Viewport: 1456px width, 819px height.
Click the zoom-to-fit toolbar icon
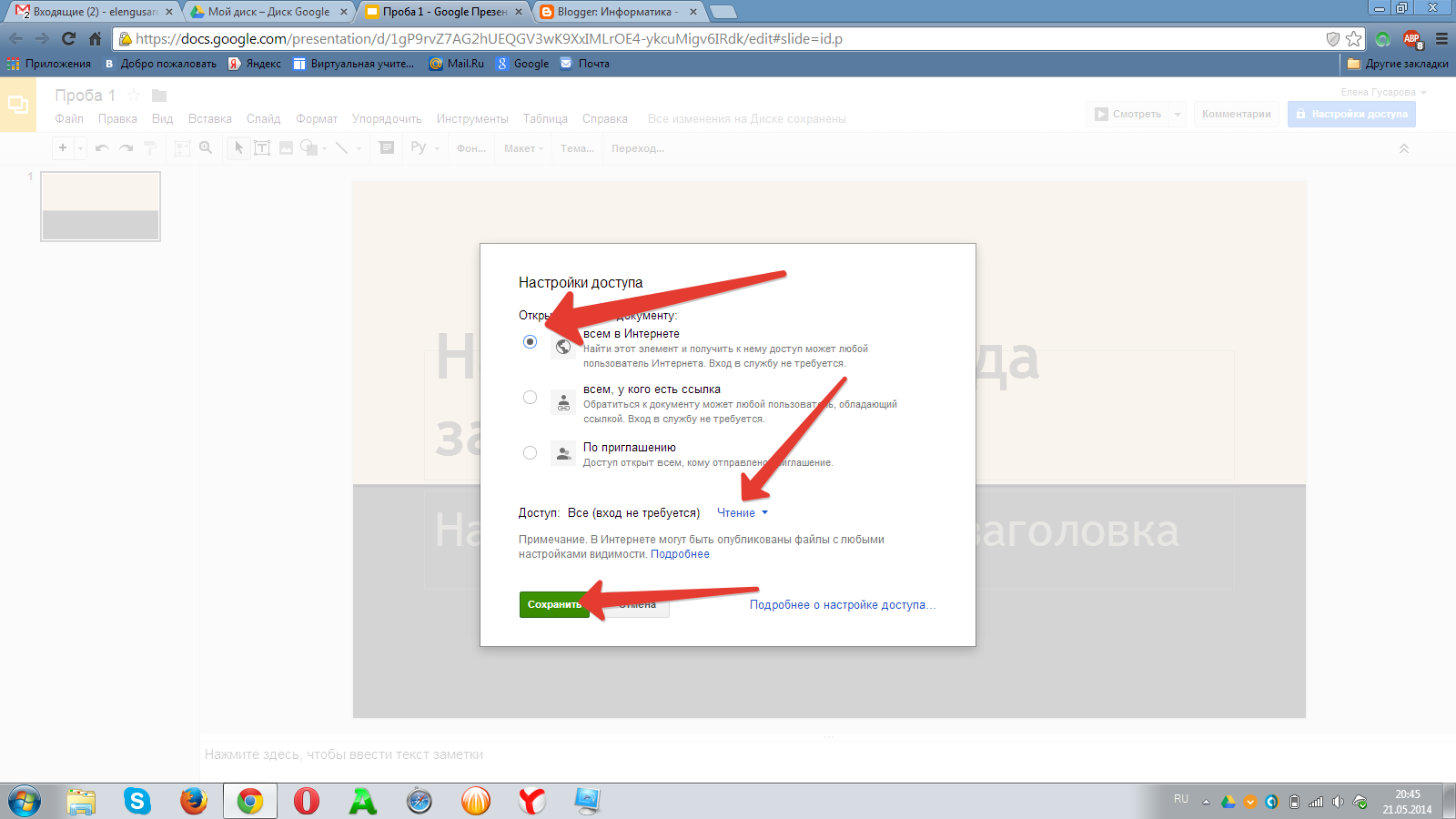pos(182,148)
